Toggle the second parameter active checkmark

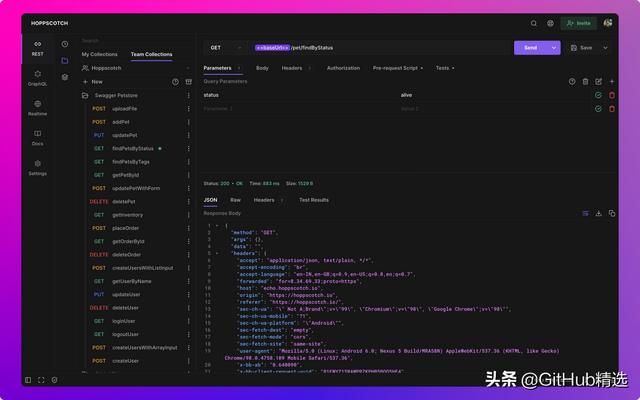tap(598, 109)
